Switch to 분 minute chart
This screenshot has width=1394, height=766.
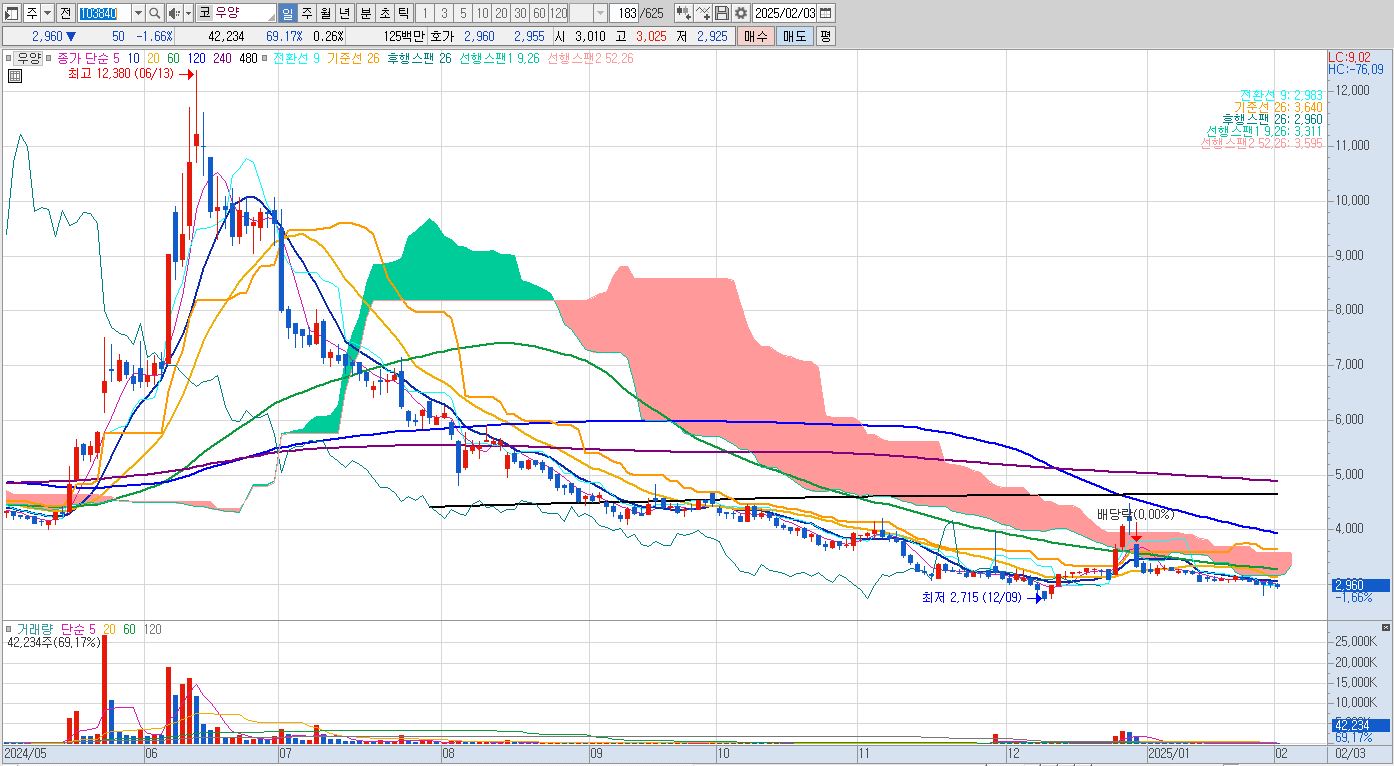(x=364, y=13)
